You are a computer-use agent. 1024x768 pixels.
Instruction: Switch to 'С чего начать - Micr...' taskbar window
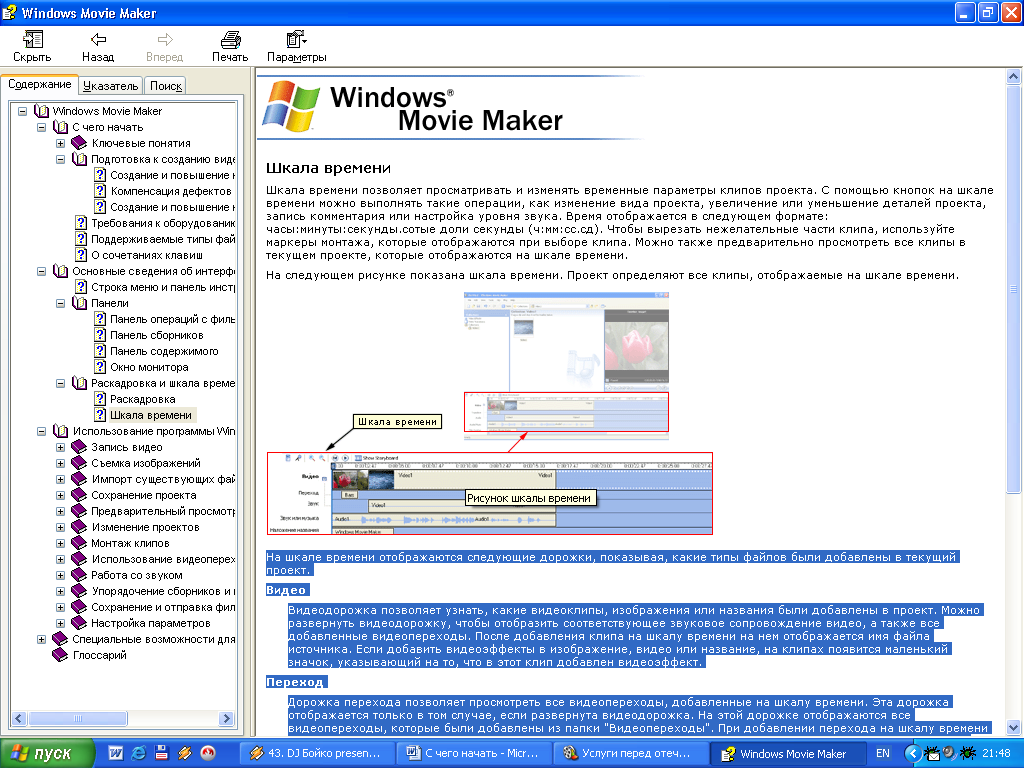pyautogui.click(x=475, y=753)
